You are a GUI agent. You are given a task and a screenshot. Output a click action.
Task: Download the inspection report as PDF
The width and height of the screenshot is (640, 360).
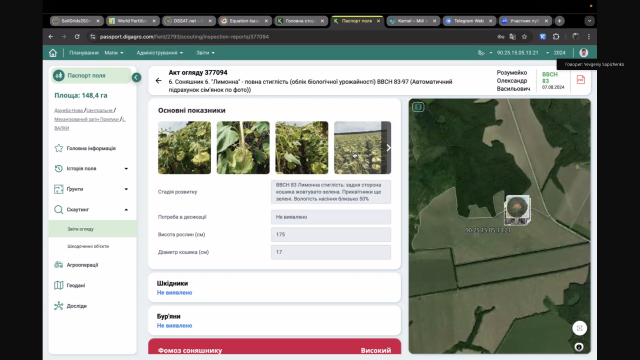(580, 80)
